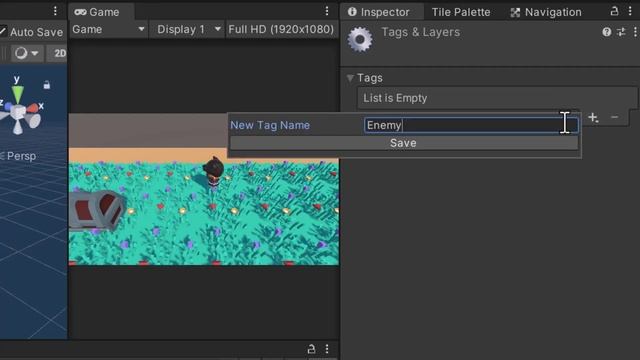This screenshot has height=360, width=640.
Task: Select the 'List is Empty' text
Action: [x=395, y=98]
